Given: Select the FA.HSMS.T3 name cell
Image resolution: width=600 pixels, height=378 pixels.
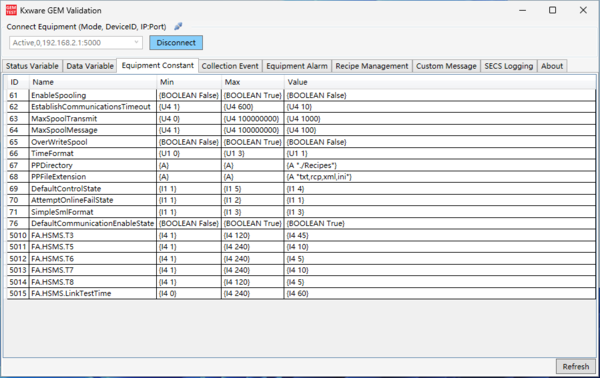Looking at the screenshot, I should click(93, 235).
